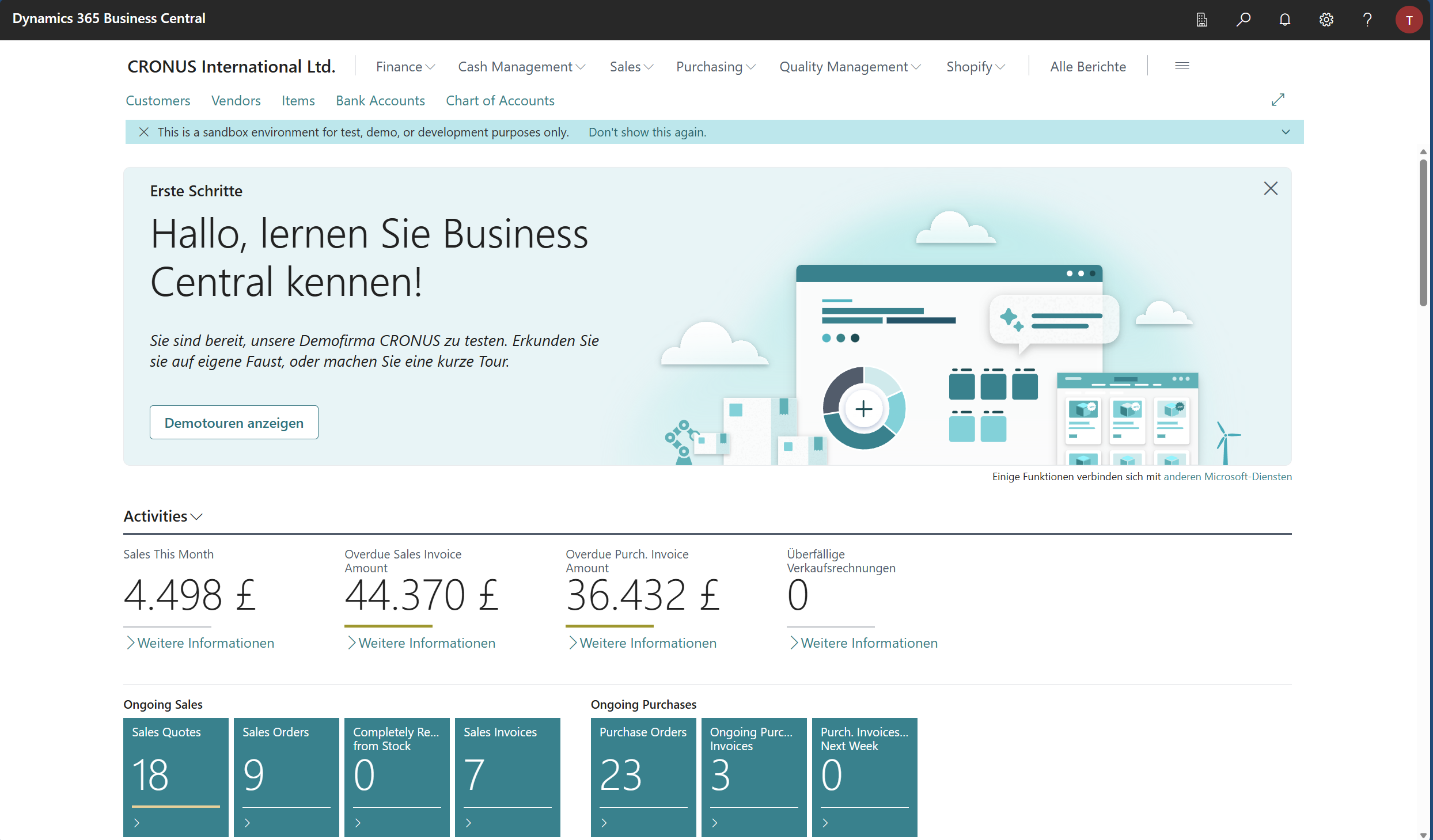Close the Erste Schritte banner

1271,188
